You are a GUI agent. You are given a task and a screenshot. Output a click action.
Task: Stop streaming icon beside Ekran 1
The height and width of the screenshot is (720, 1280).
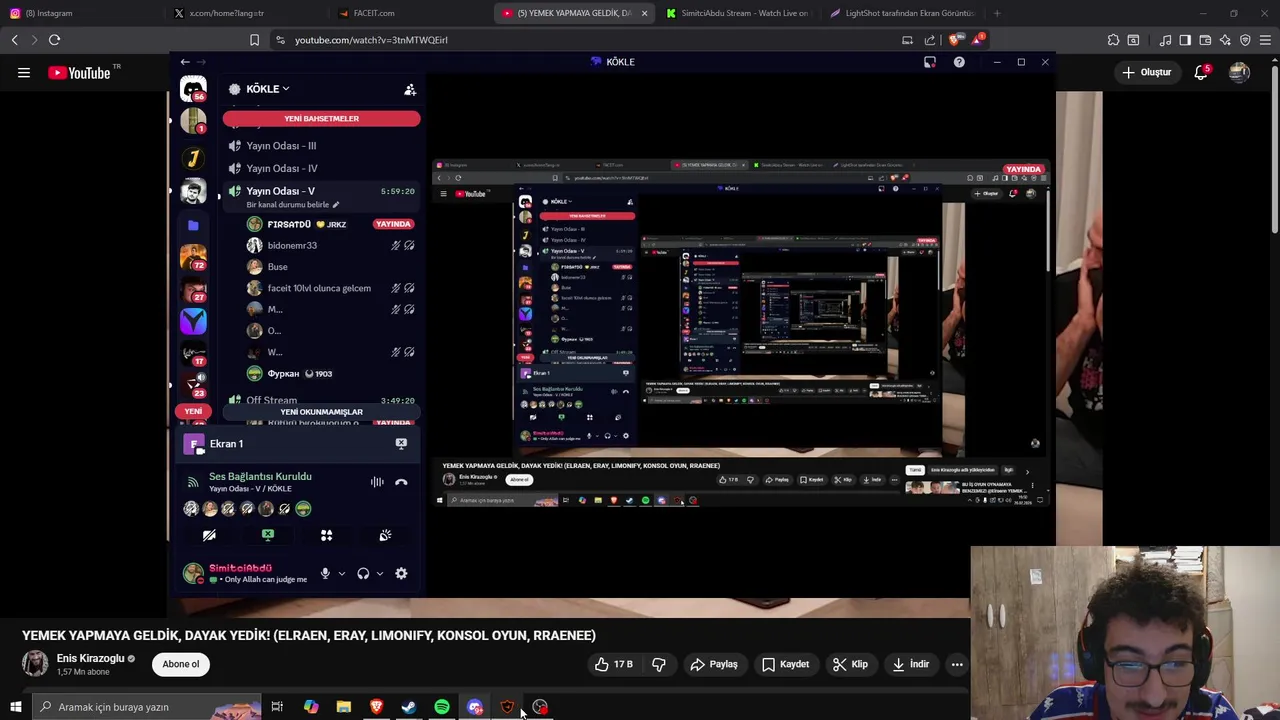click(401, 443)
